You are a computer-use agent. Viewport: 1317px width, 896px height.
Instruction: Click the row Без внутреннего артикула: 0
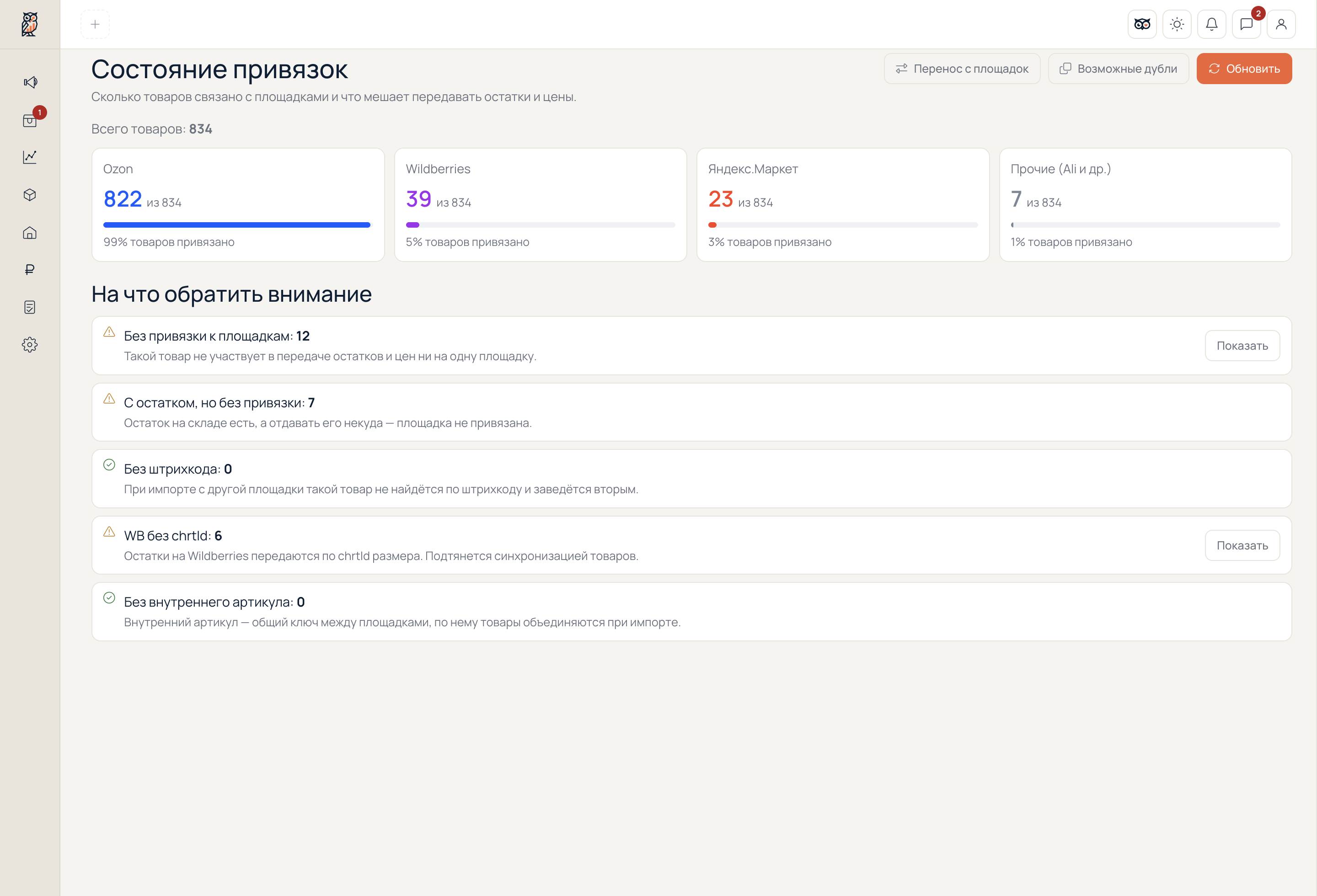[x=691, y=612]
